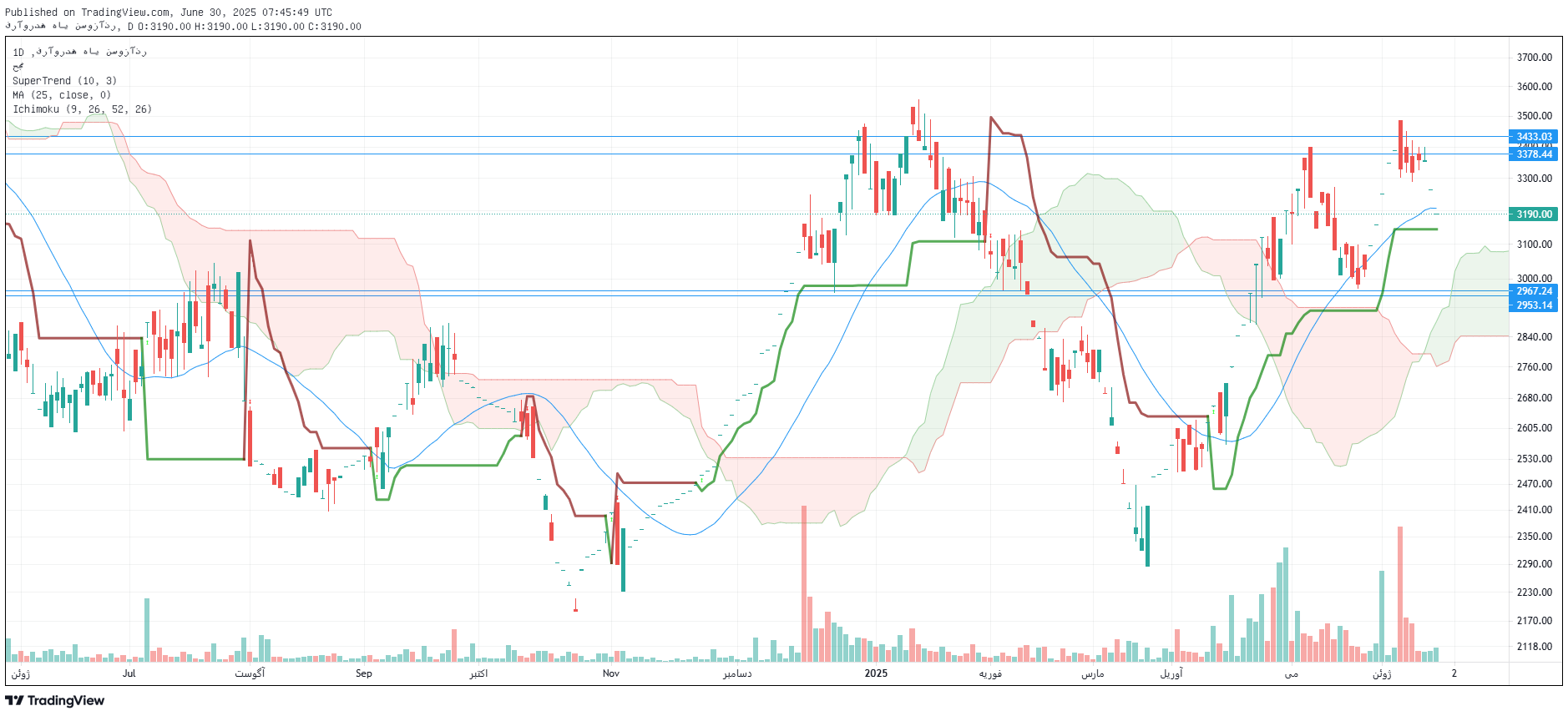Click the دسامبر label on the time axis

(737, 673)
